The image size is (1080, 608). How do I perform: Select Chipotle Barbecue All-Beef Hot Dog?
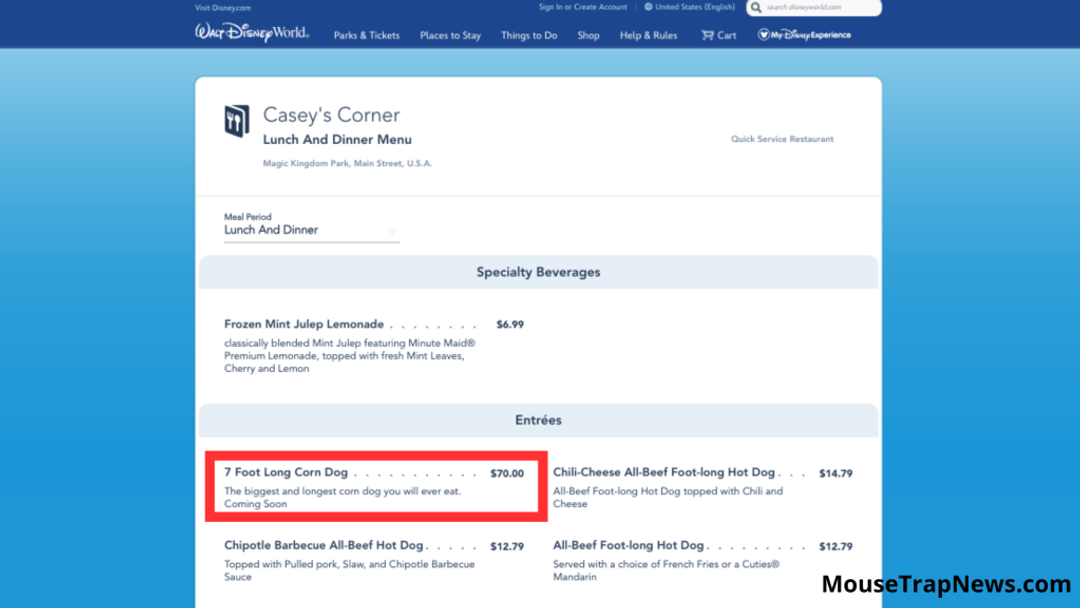point(324,545)
